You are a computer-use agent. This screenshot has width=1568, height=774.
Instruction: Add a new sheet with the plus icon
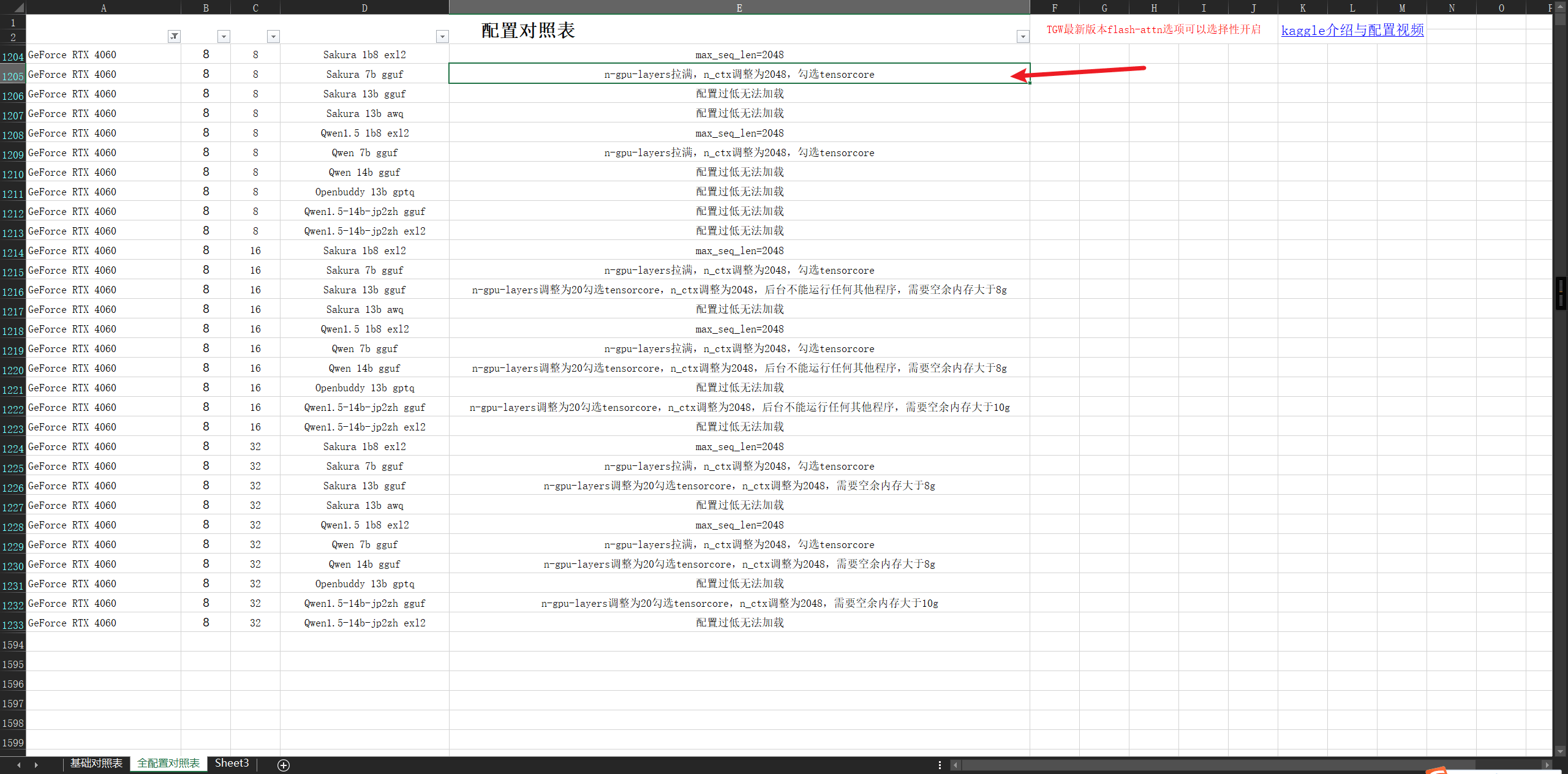[x=284, y=765]
